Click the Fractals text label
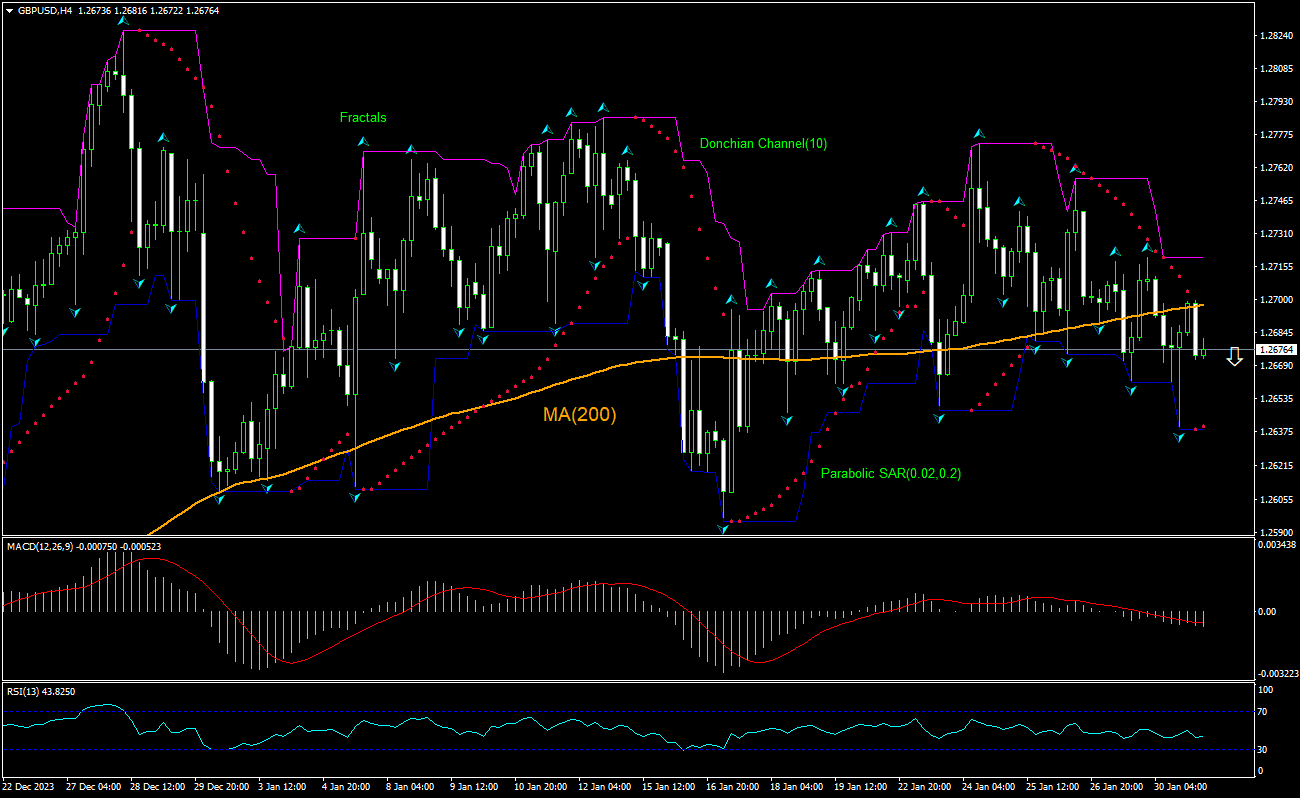 [362, 117]
